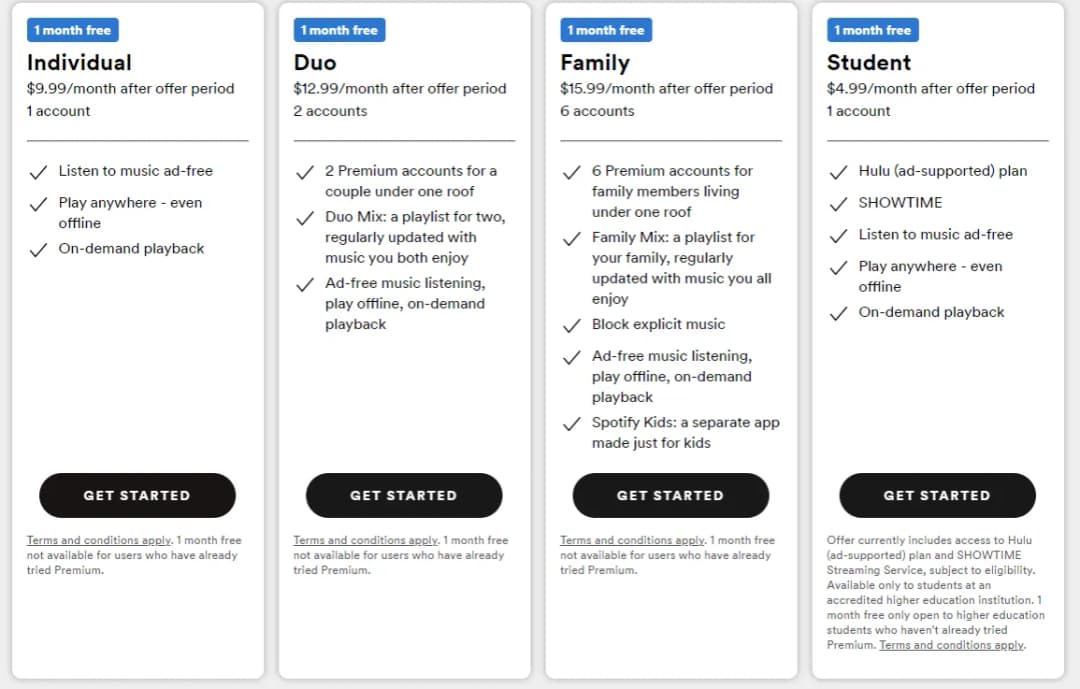Click the checkmark next to 'Duo Mix' feature
Viewport: 1080px width, 689px height.
coord(305,217)
